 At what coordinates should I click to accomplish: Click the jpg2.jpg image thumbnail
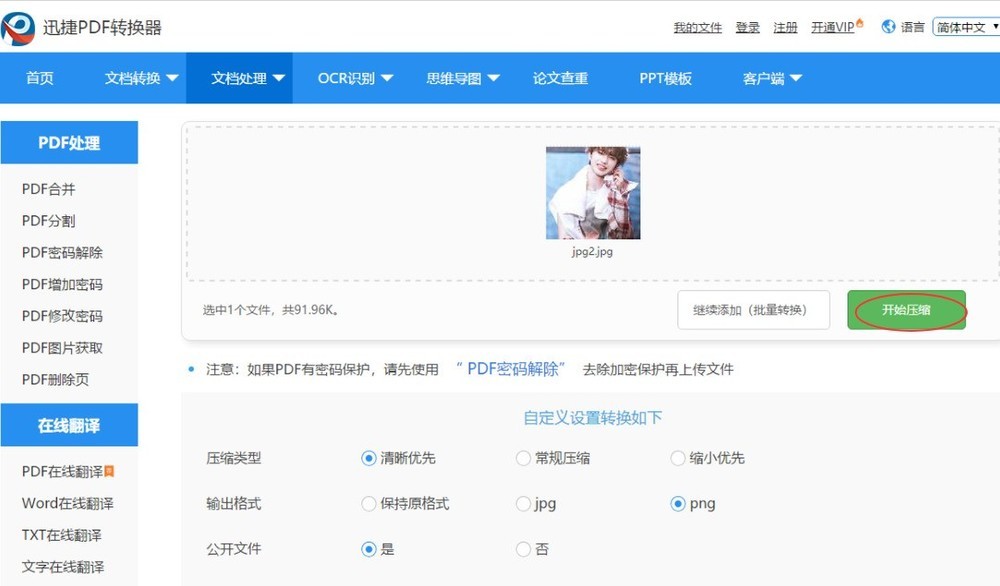point(593,193)
